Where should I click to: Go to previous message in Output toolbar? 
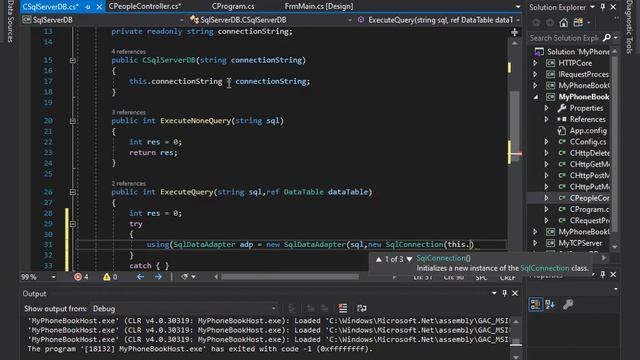[310, 308]
